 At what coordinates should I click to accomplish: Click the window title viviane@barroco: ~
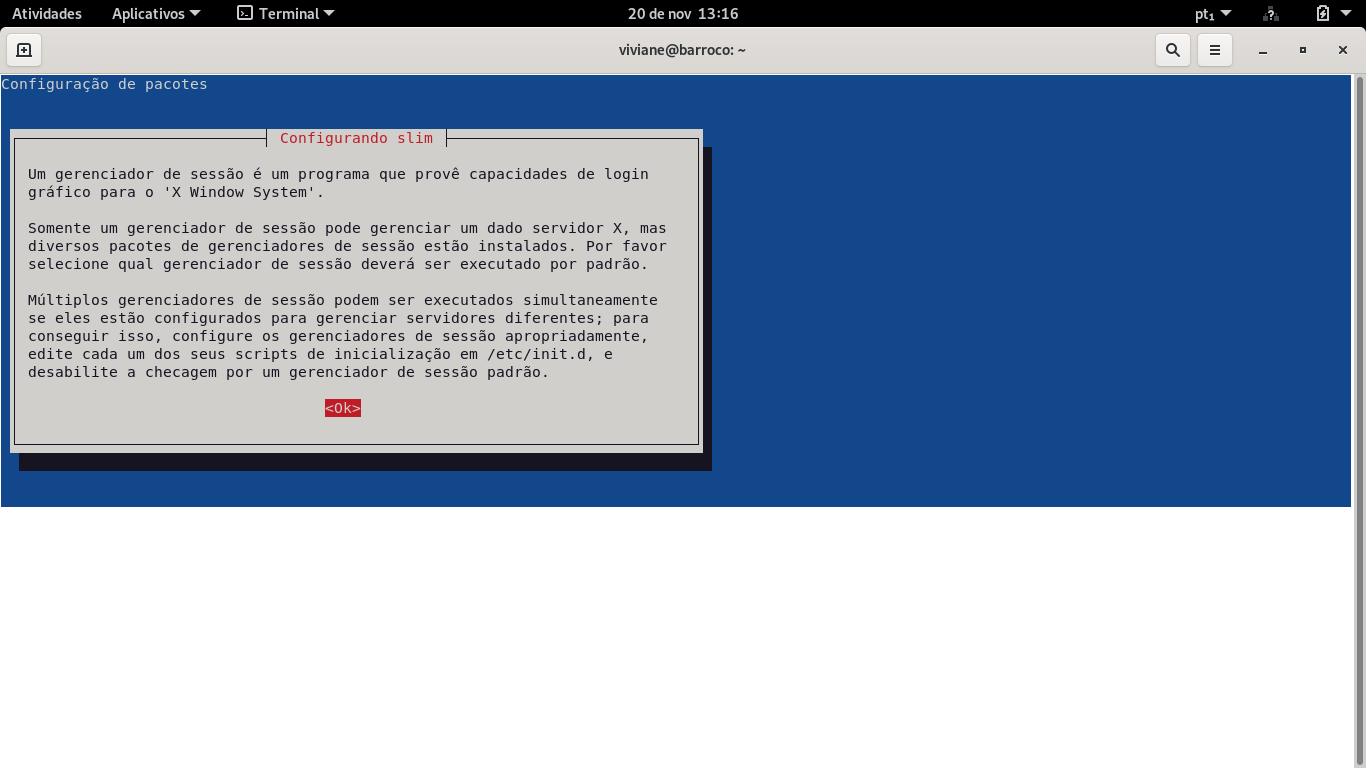(682, 50)
